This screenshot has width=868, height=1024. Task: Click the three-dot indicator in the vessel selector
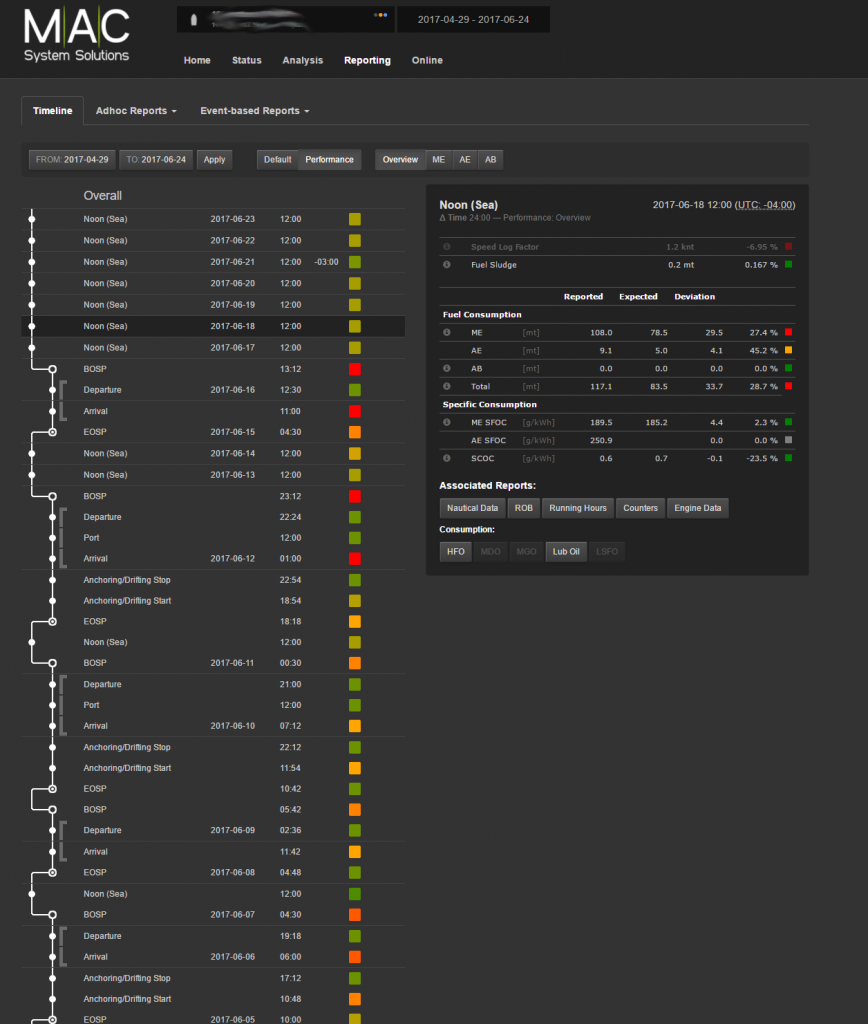click(381, 15)
